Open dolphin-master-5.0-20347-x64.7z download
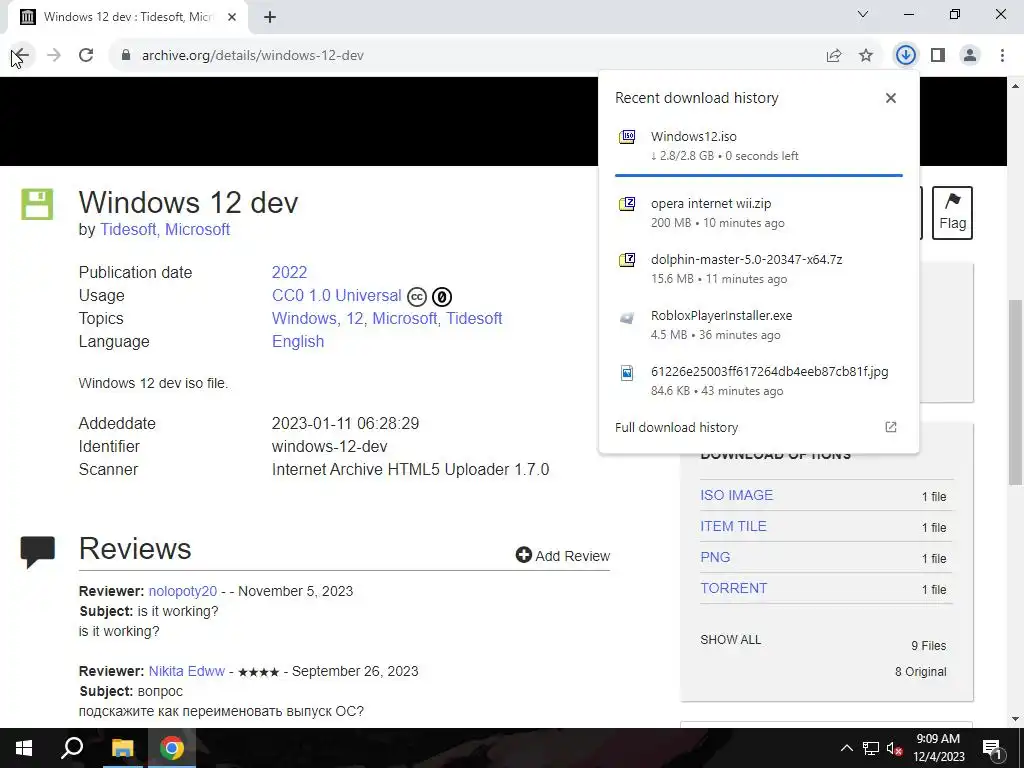 click(x=759, y=268)
